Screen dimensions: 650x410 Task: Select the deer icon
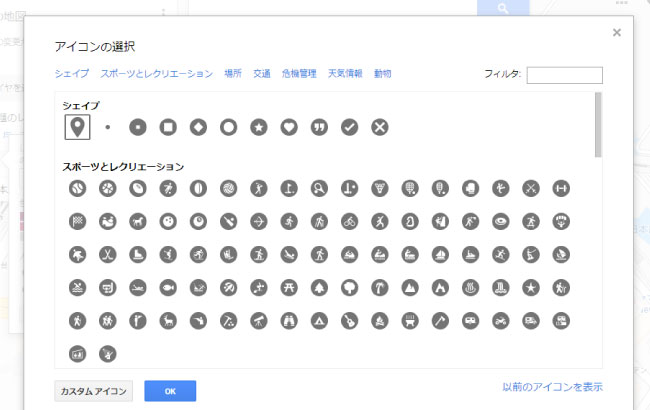click(x=168, y=321)
